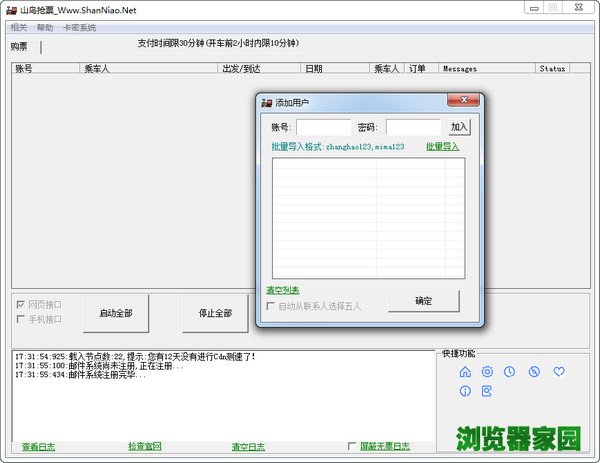Select the 购票 tab

click(x=20, y=46)
